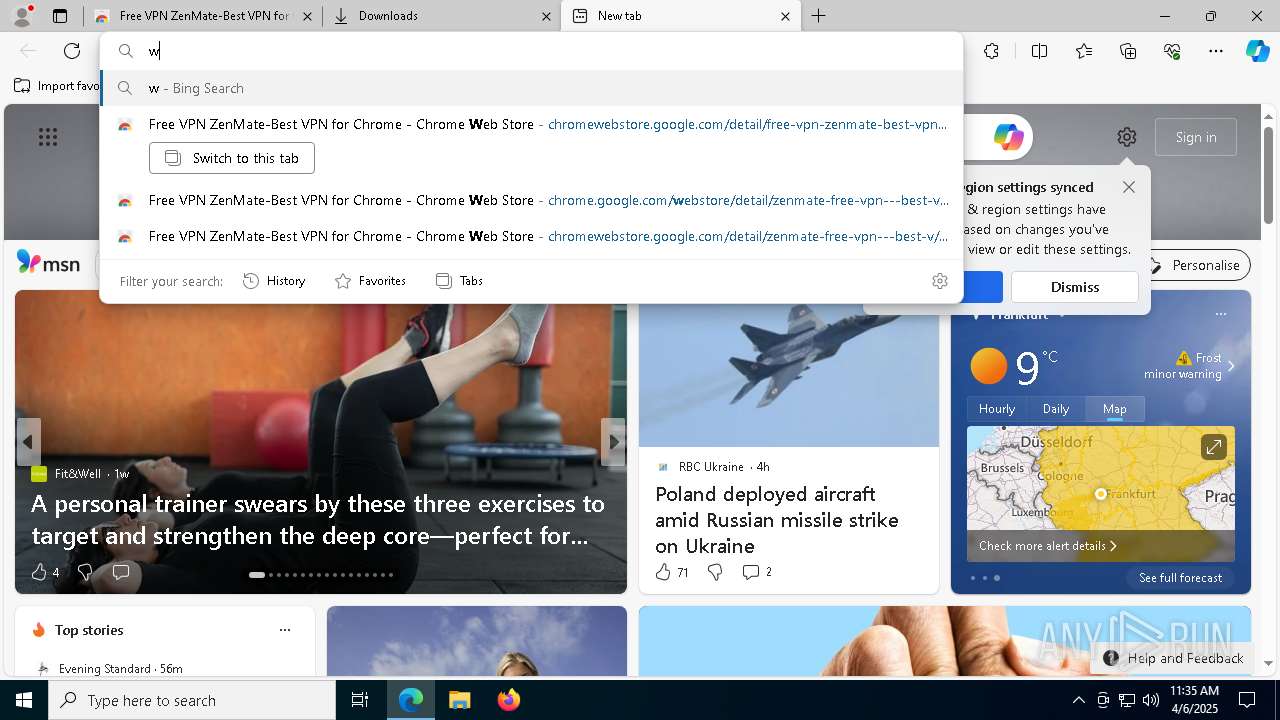Show next carousel slide
1280x720 pixels.
coord(613,442)
